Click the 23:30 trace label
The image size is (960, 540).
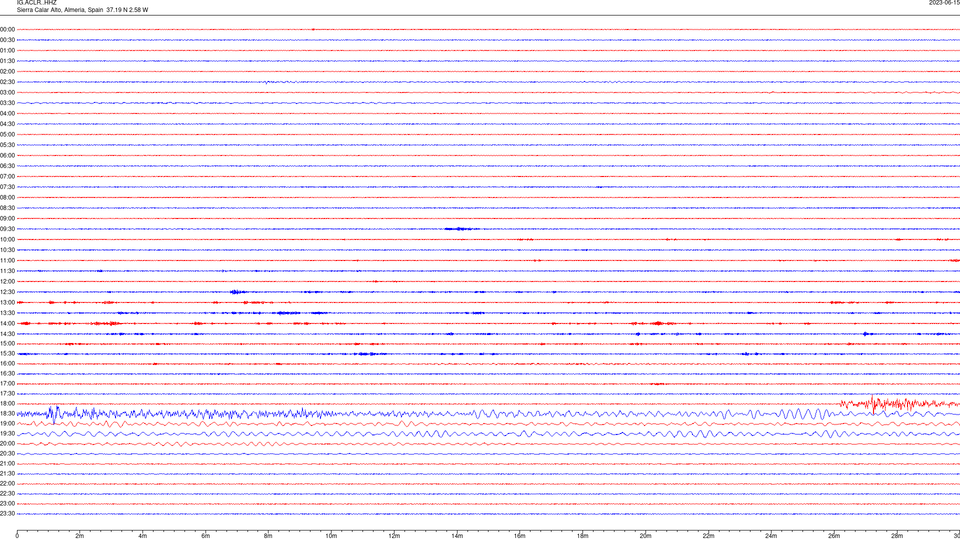[x=7, y=514]
